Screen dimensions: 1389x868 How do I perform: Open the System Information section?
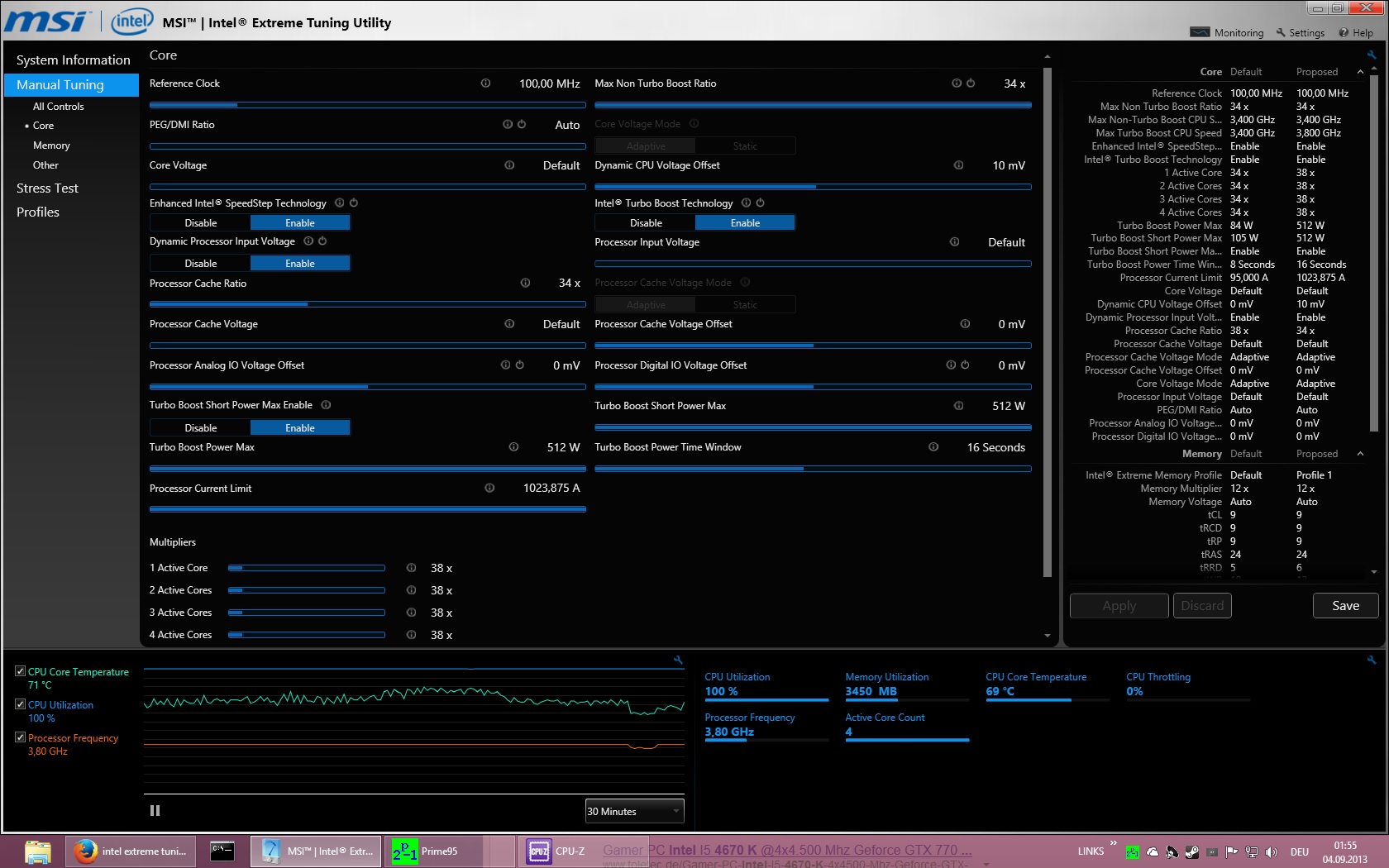pos(73,60)
